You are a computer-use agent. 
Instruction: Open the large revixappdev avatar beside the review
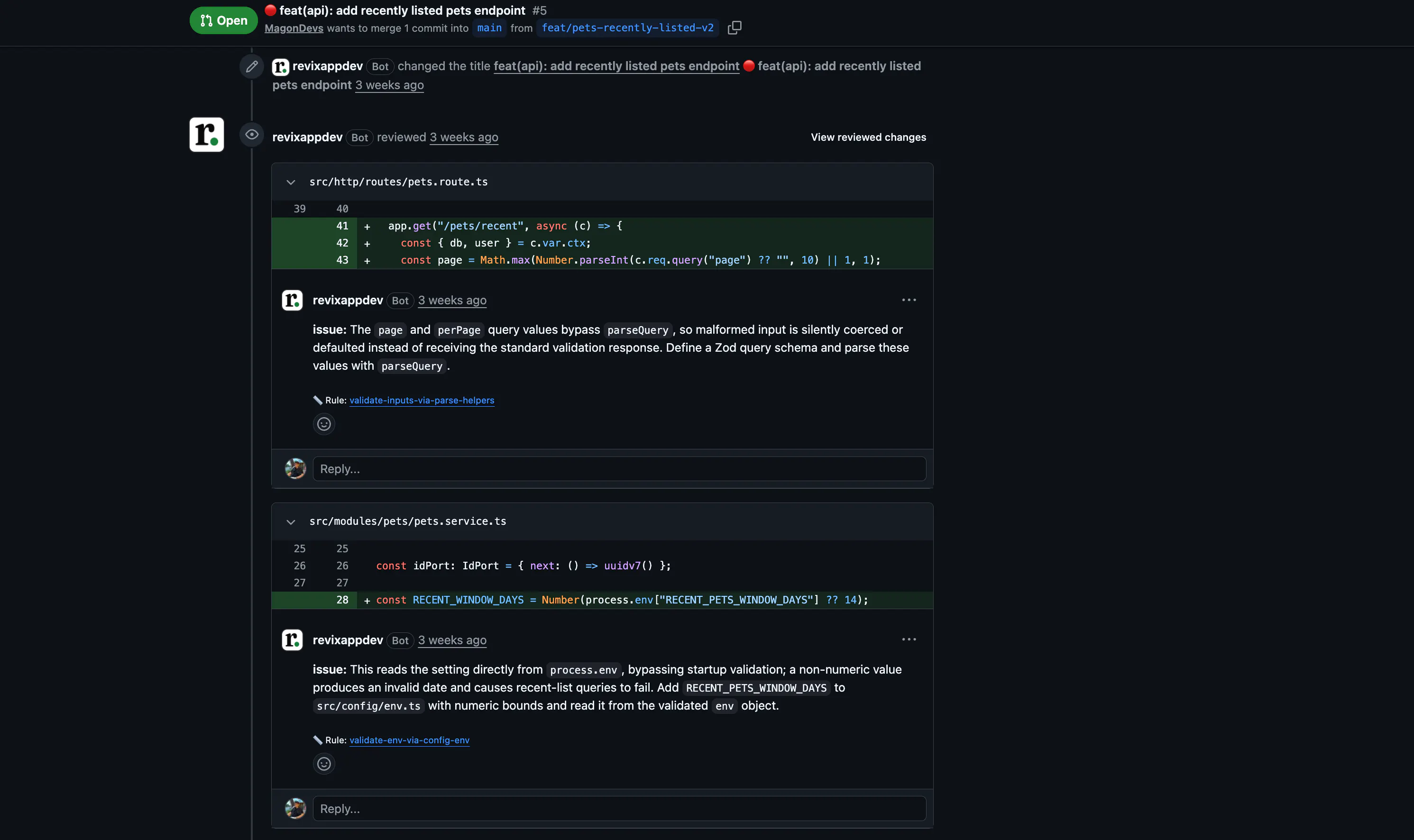207,135
